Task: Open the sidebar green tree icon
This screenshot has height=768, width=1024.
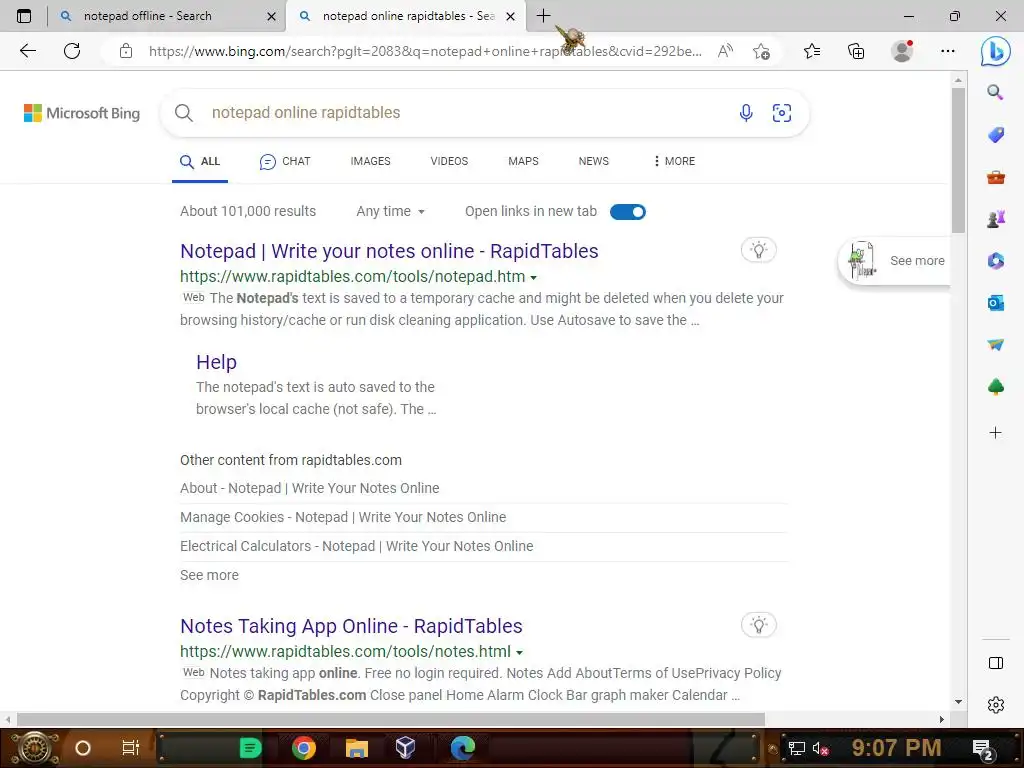Action: 995,387
